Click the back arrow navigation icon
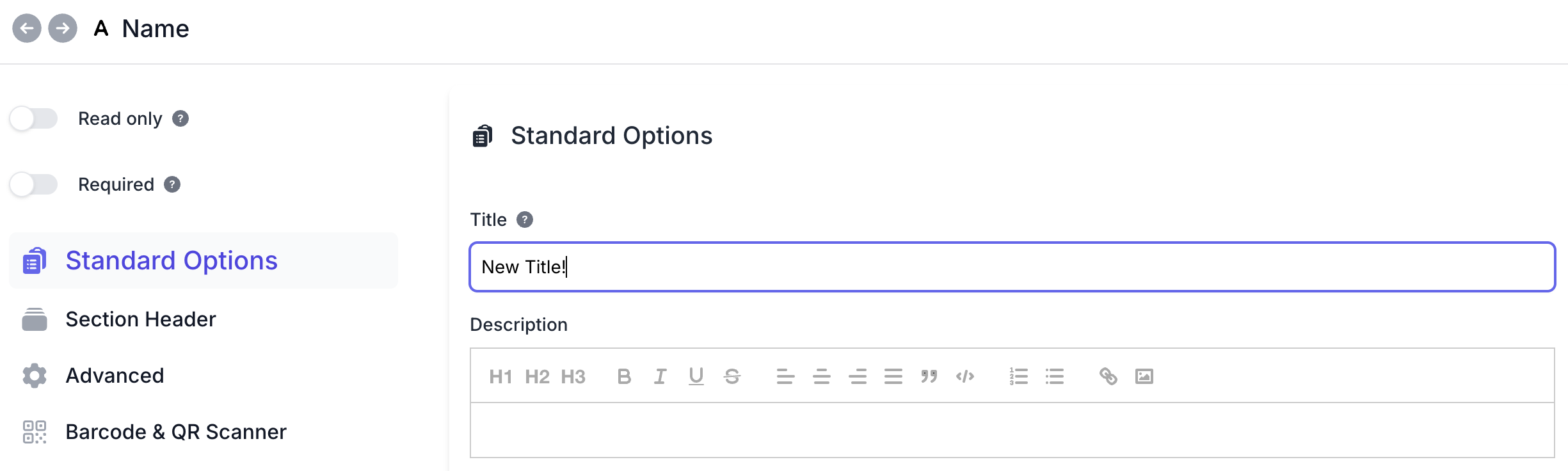Image resolution: width=1568 pixels, height=471 pixels. click(27, 28)
